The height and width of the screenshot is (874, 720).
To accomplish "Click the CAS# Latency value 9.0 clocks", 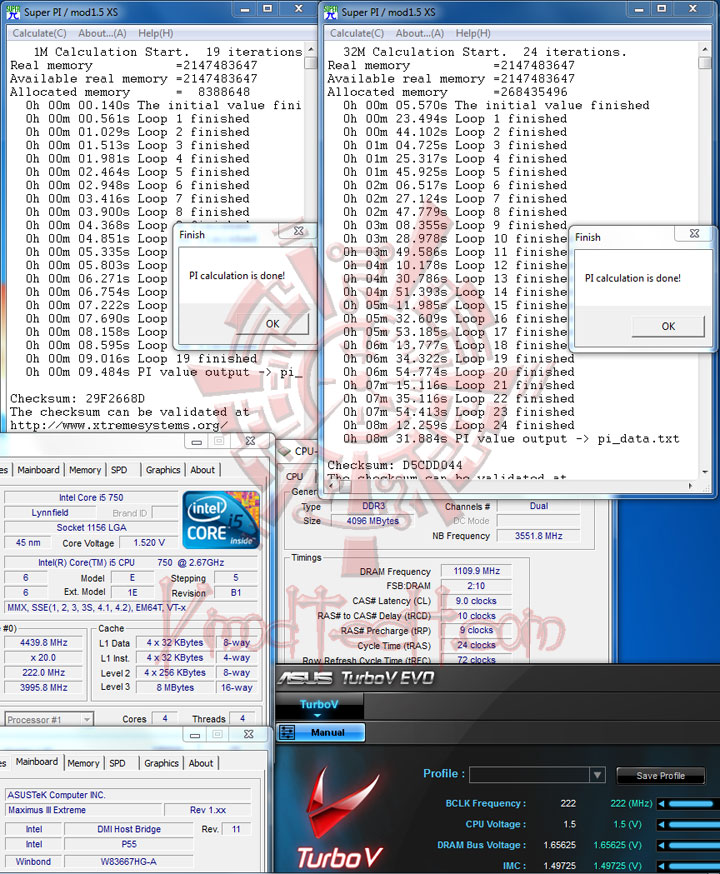I will click(x=476, y=601).
